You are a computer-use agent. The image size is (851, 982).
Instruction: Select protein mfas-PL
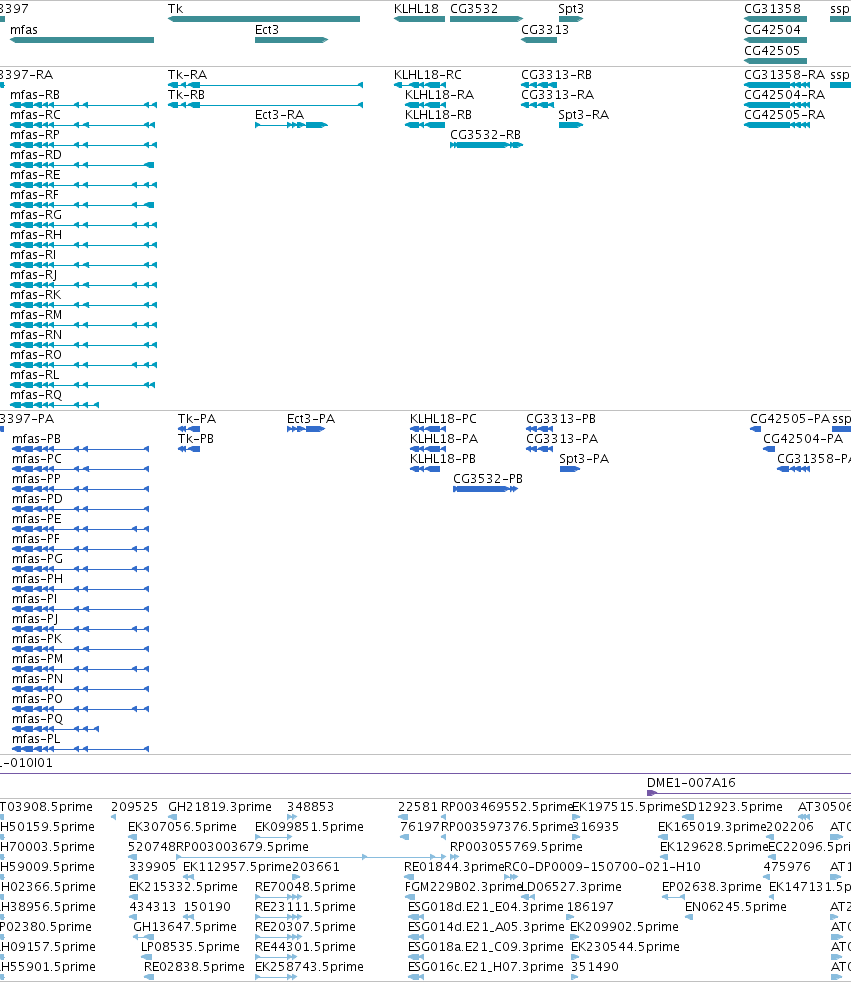tap(81, 749)
